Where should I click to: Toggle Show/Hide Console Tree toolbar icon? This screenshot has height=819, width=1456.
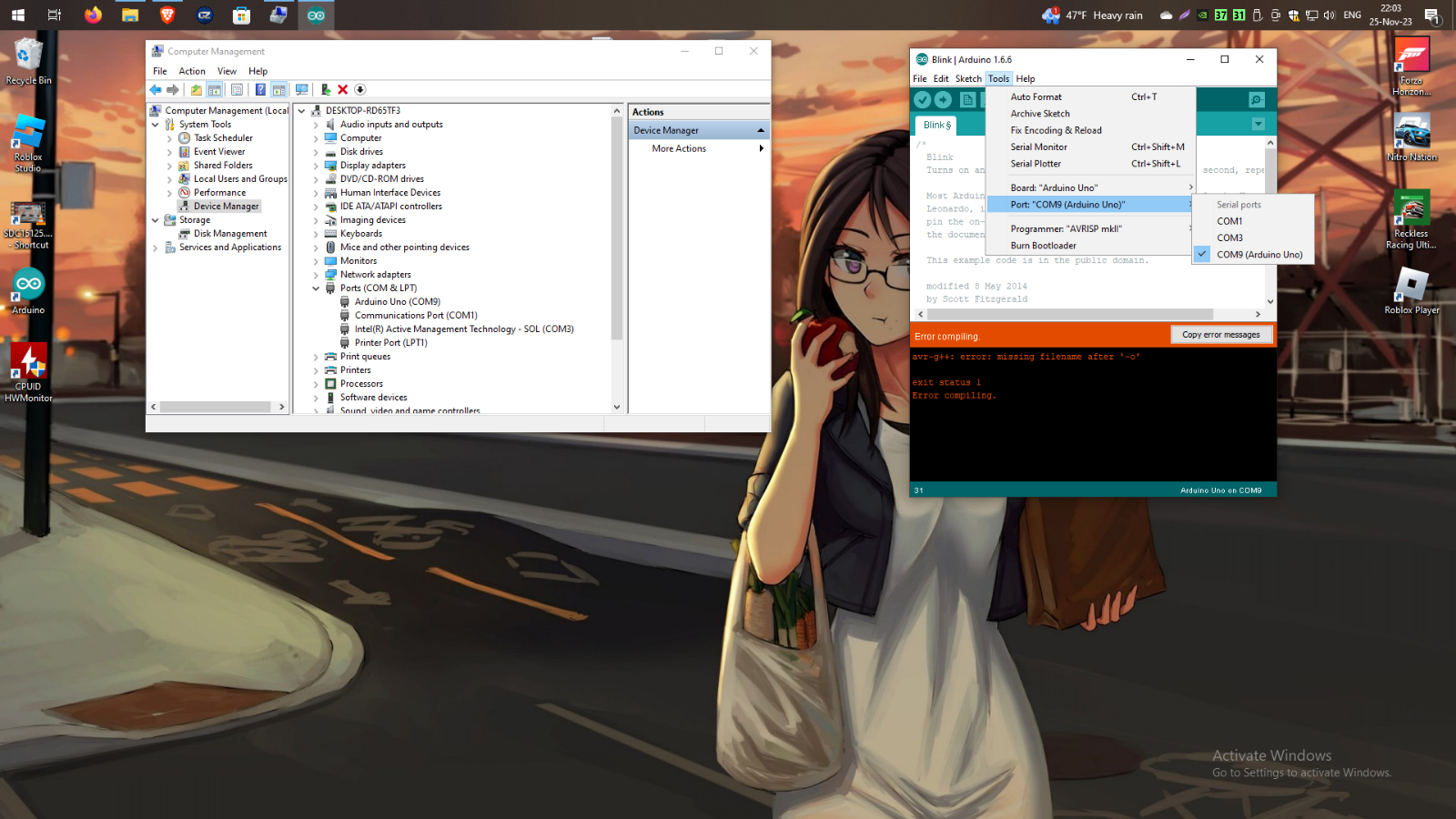click(x=215, y=89)
